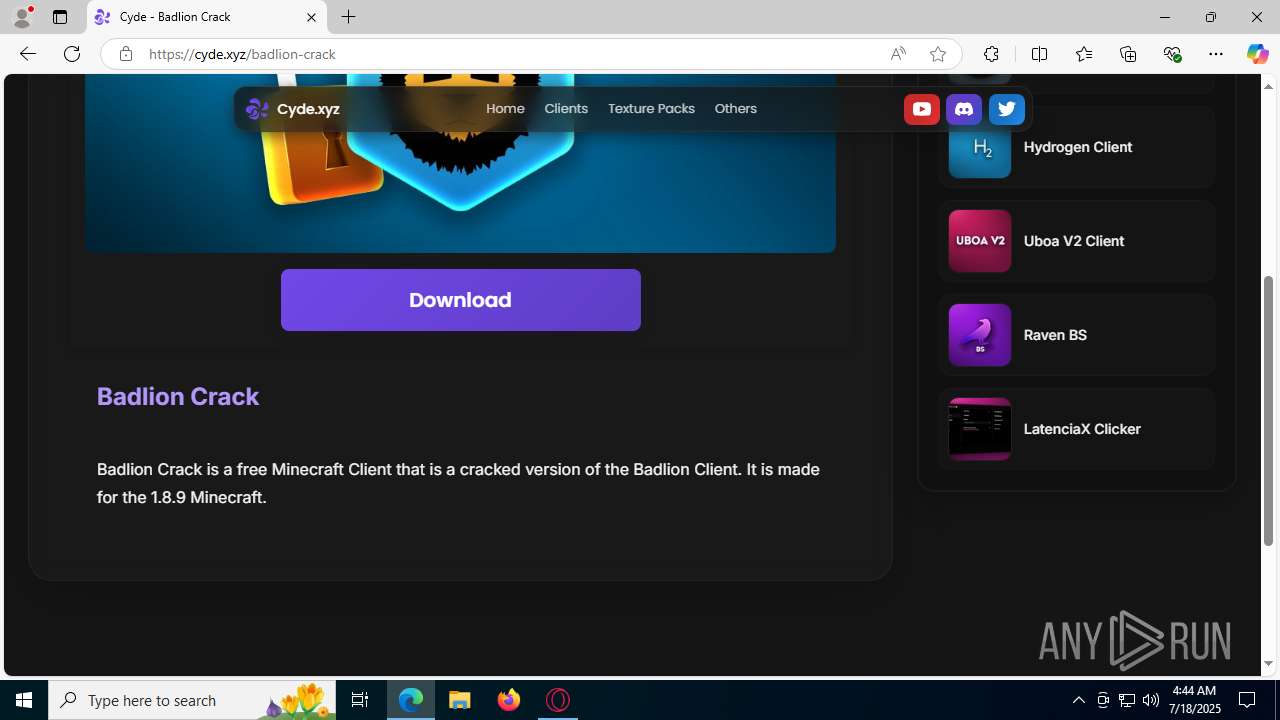Click Cyde.xyz site name

[x=308, y=109]
